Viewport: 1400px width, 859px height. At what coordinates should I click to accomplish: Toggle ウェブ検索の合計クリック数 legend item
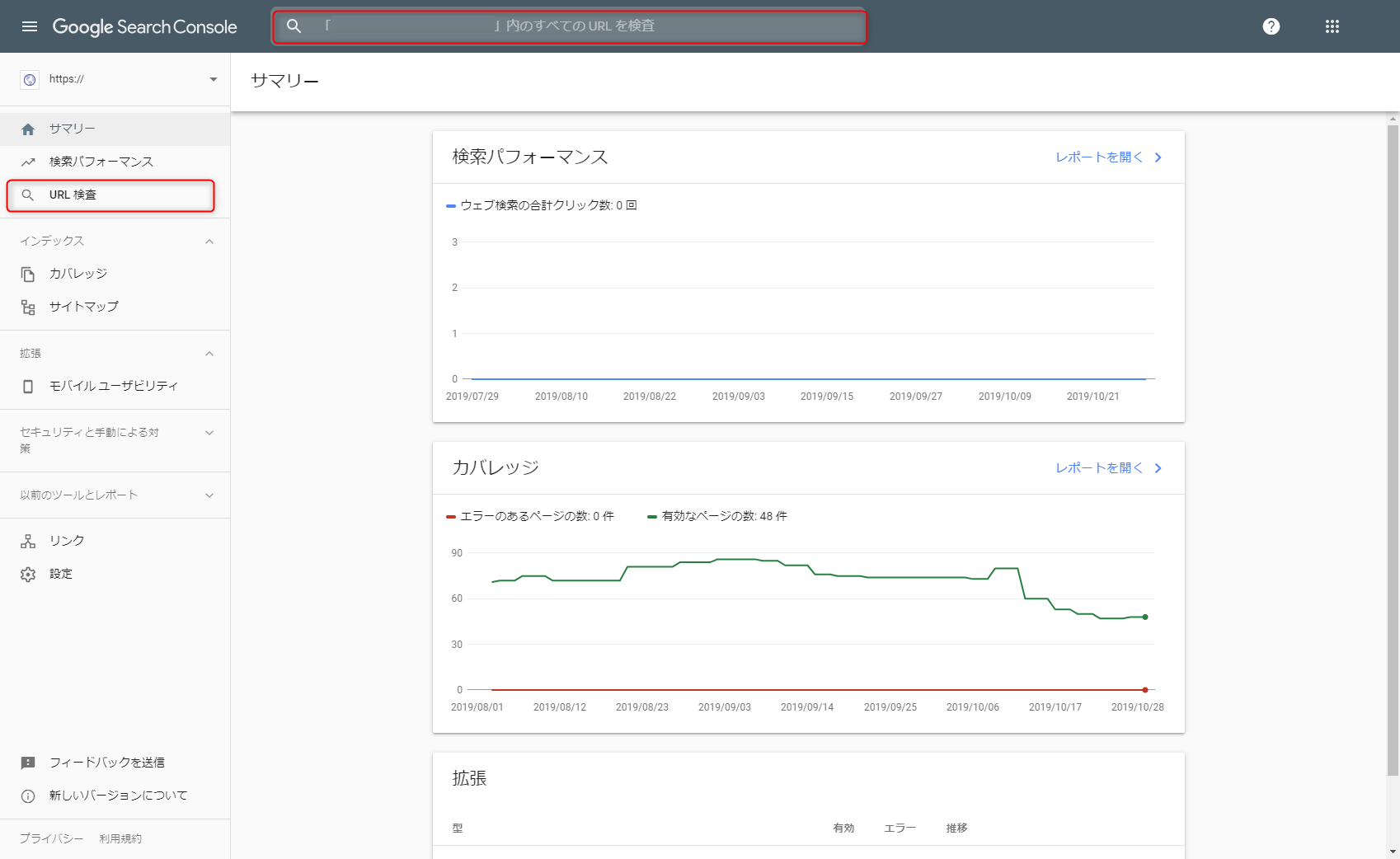point(542,205)
